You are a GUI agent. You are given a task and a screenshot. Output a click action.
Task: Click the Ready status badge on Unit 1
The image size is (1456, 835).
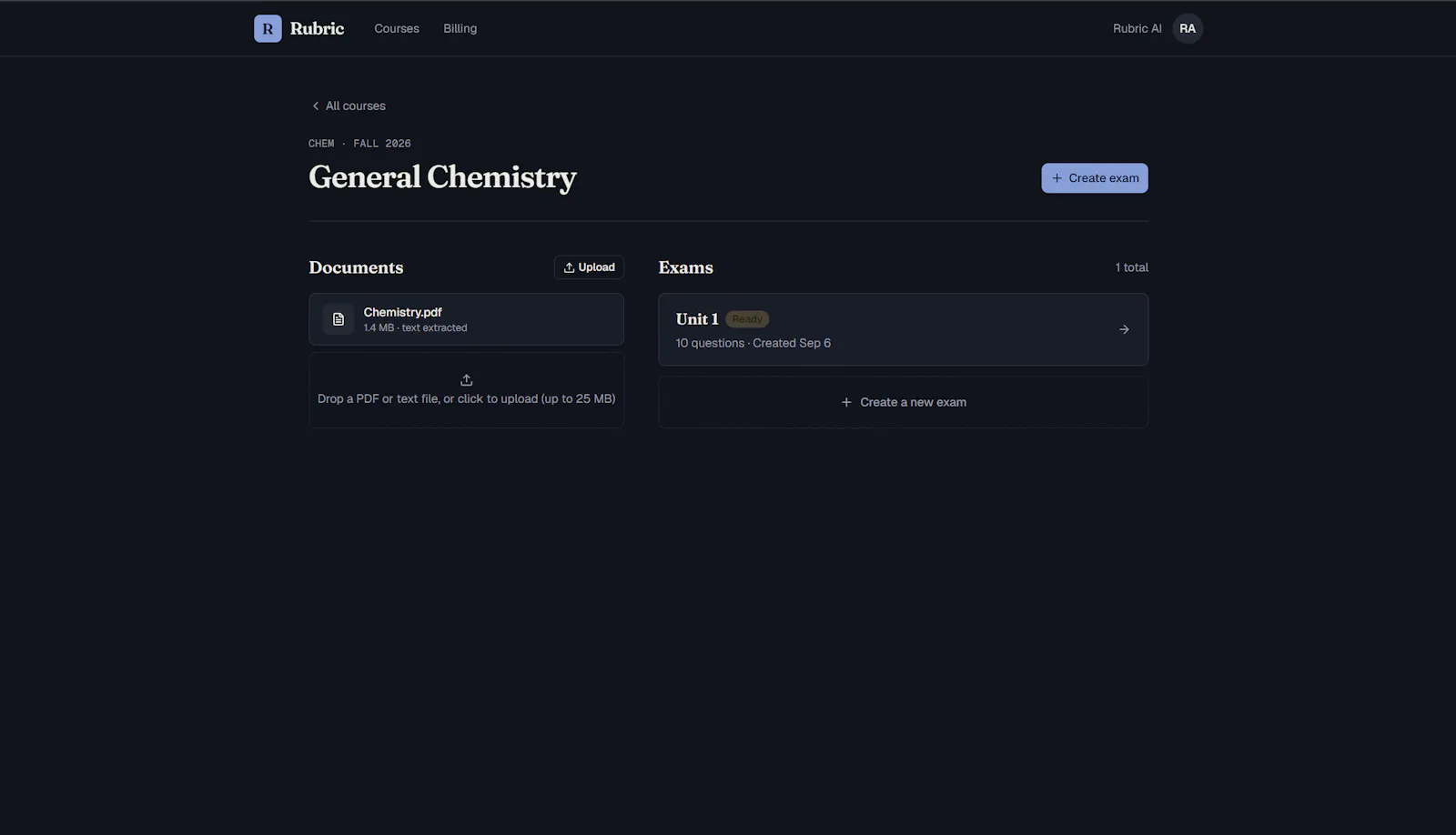(x=747, y=319)
